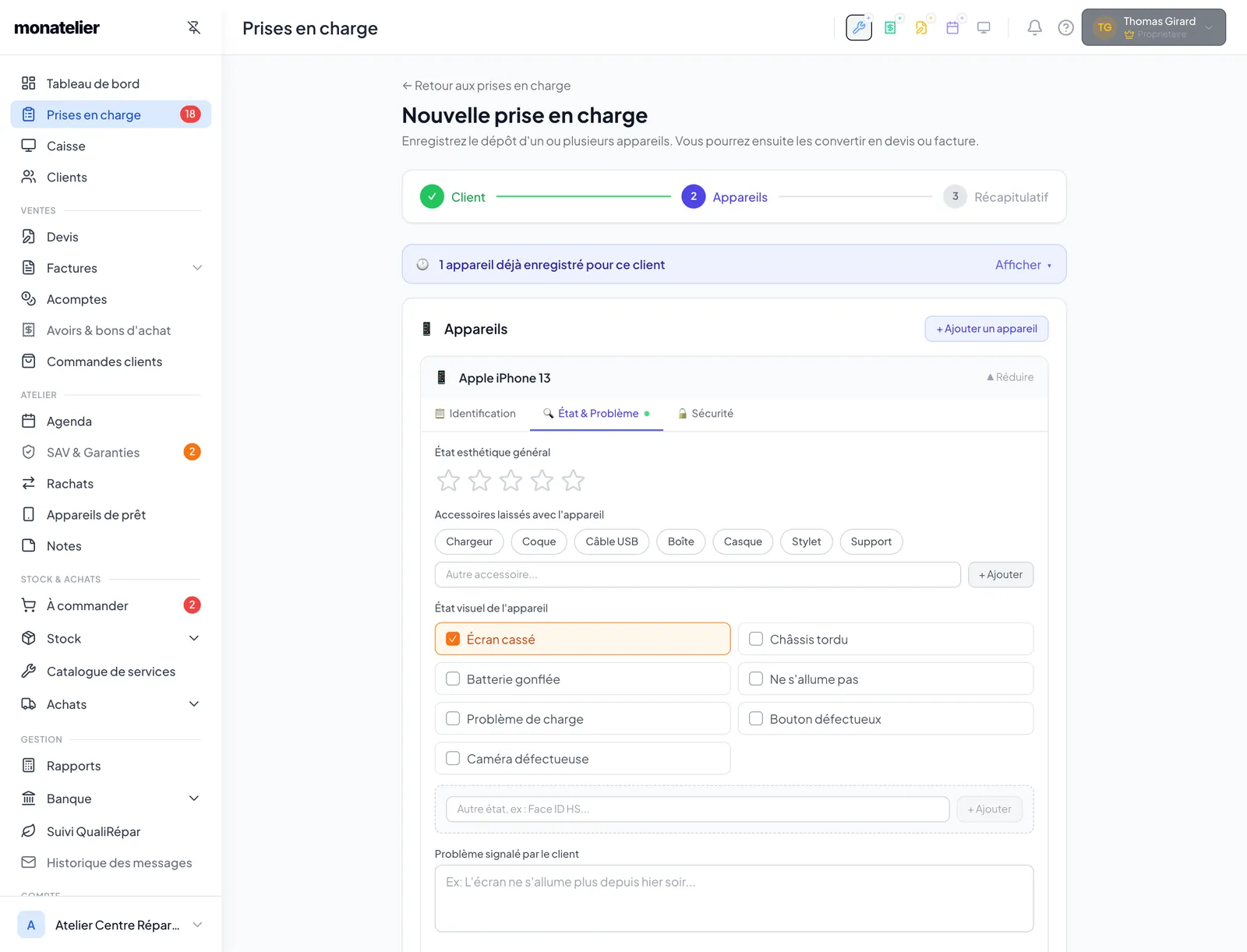The image size is (1247, 952).
Task: Open the Identification tab
Action: pos(475,414)
